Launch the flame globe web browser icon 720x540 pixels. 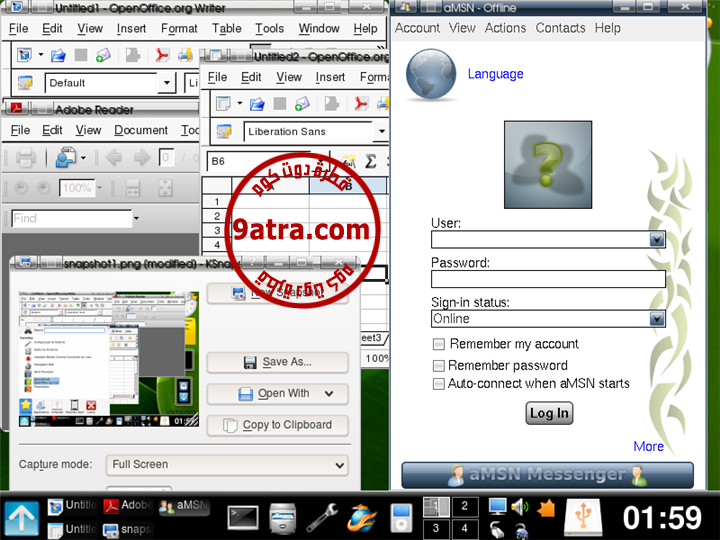(361, 518)
